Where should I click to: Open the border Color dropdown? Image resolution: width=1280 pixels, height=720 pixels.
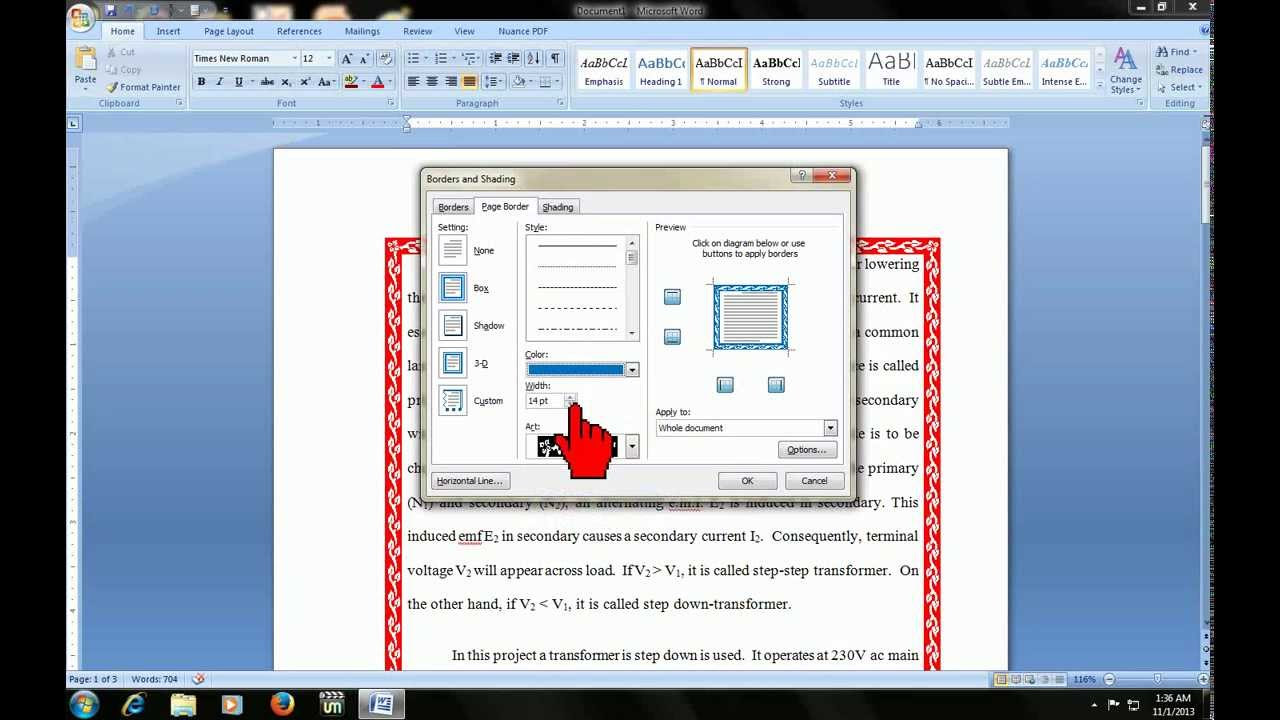pyautogui.click(x=632, y=370)
